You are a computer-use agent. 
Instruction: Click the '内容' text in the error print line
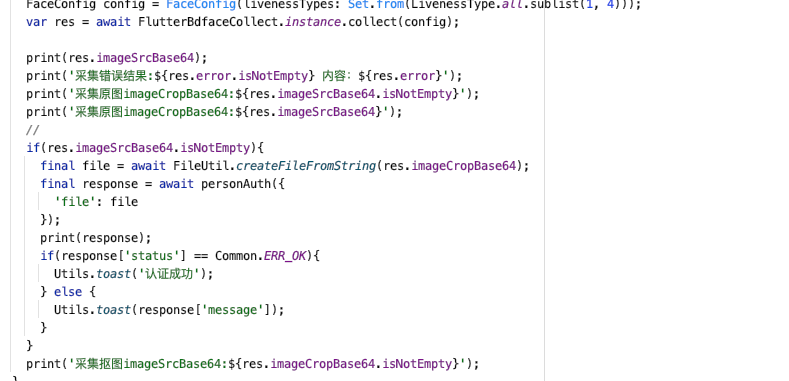[x=335, y=76]
